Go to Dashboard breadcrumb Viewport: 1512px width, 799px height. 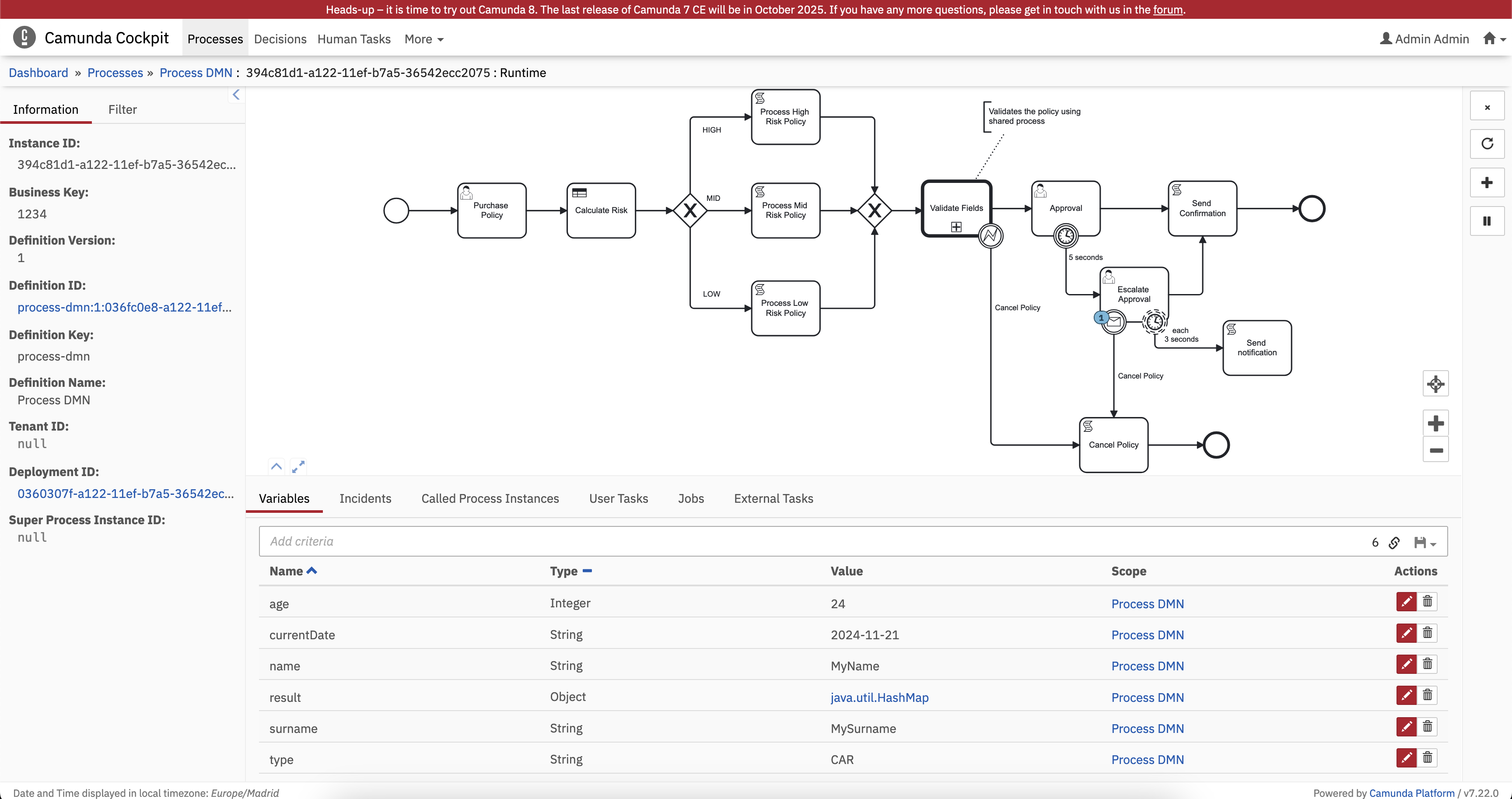[x=38, y=73]
